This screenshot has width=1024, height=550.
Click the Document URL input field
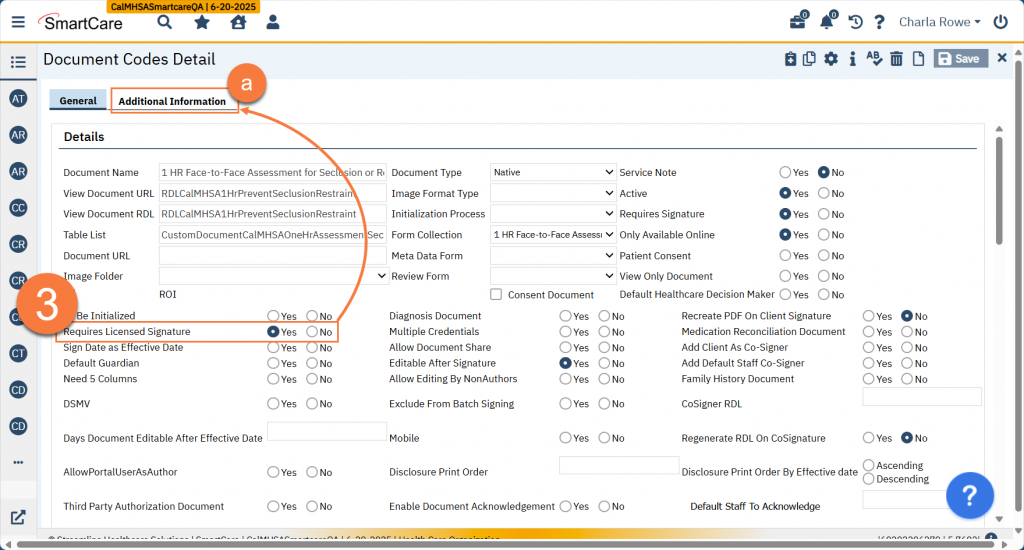point(272,256)
